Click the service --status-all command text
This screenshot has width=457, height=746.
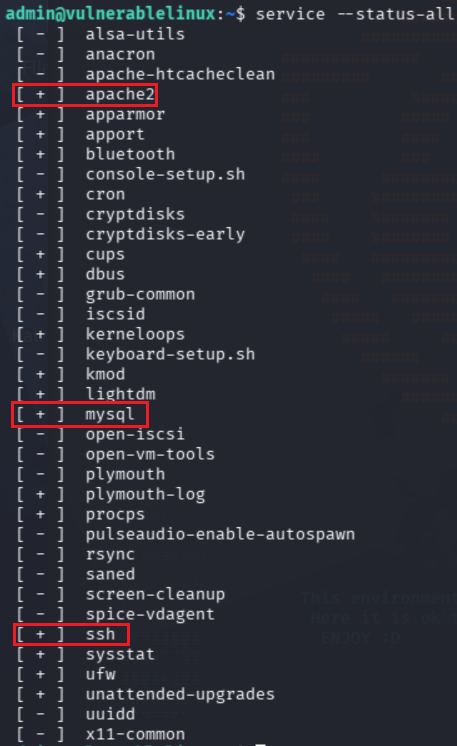[355, 14]
